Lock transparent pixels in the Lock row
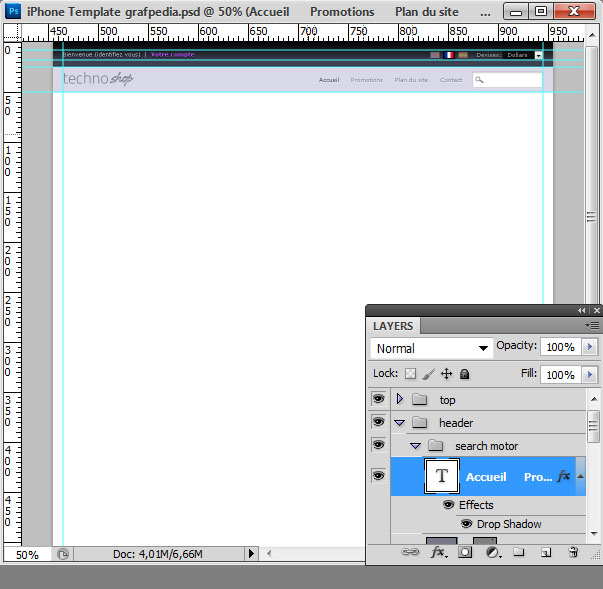Viewport: 603px width, 589px height. 410,373
